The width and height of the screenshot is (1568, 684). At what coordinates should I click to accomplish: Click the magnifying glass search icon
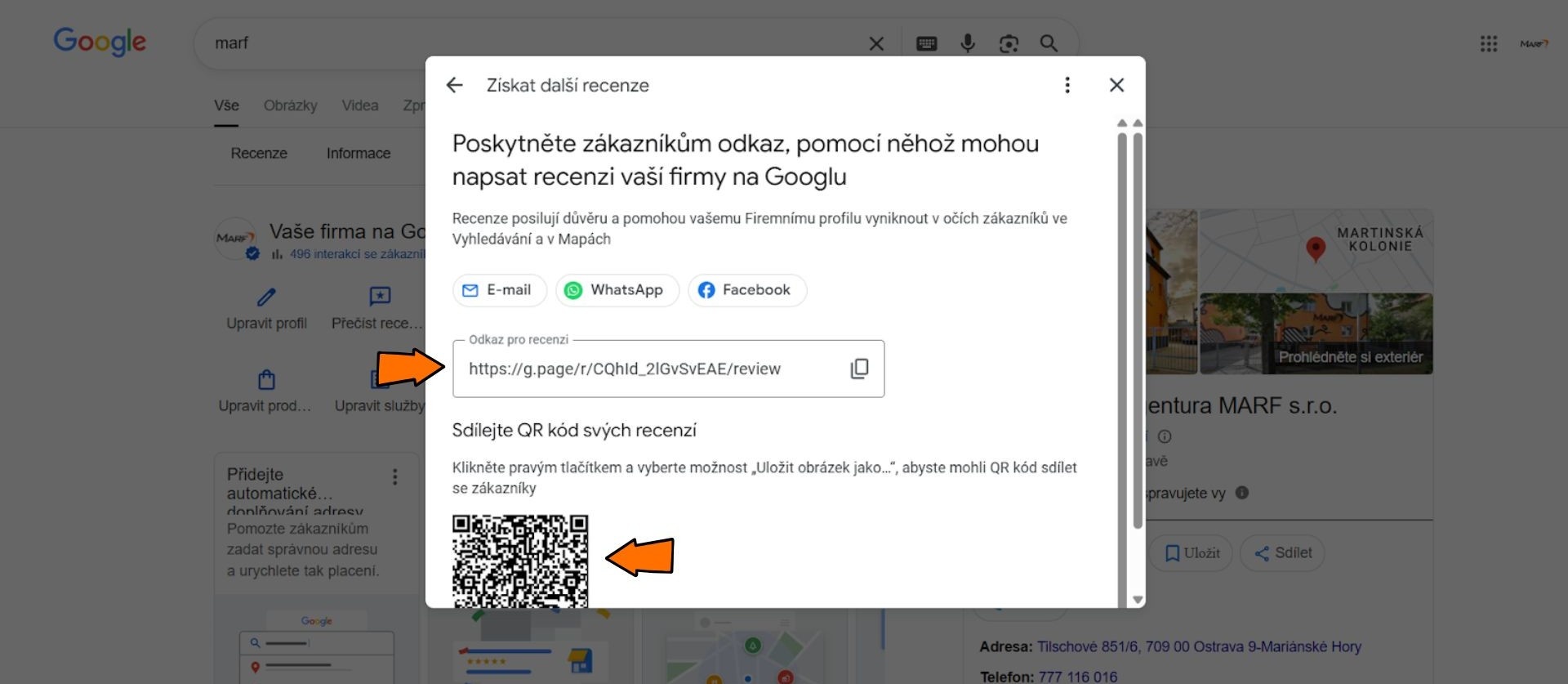coord(1049,43)
